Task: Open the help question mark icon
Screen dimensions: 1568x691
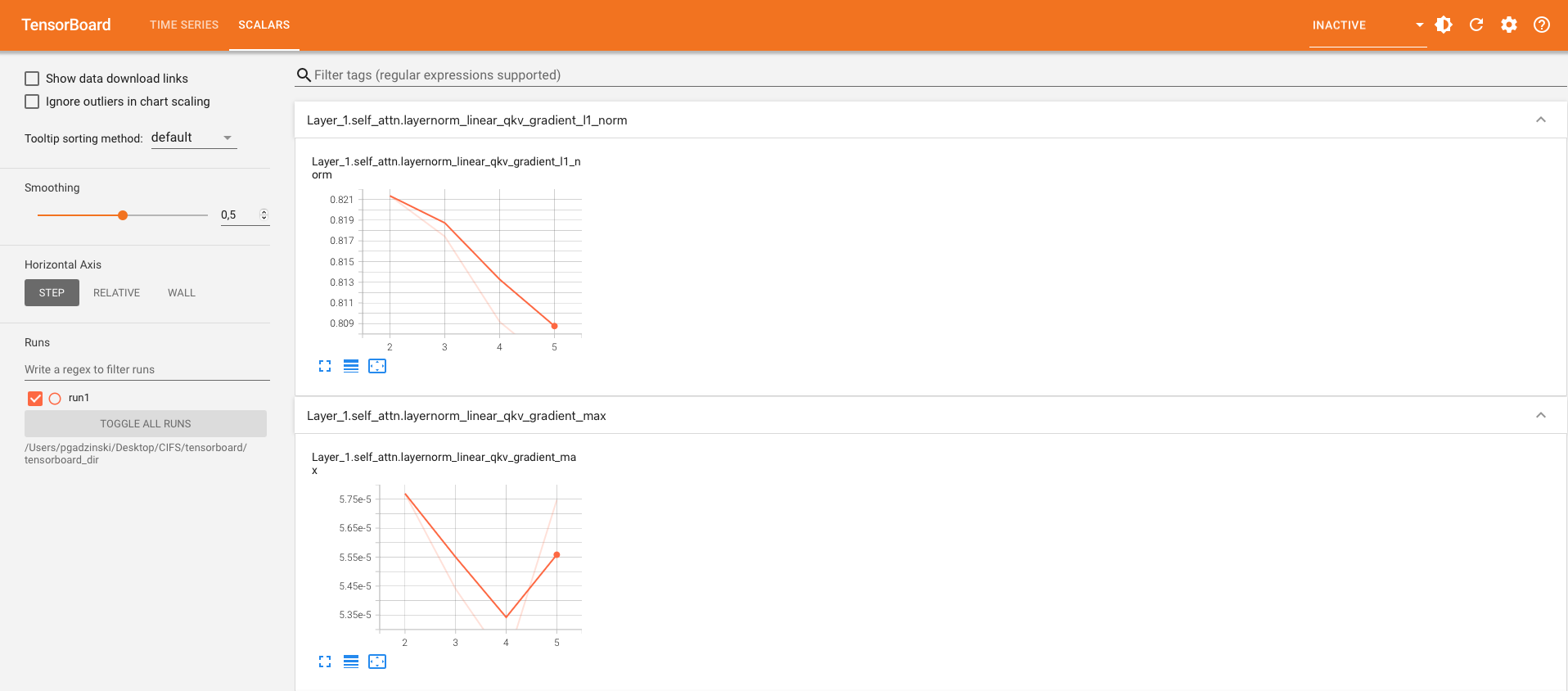Action: tap(1542, 25)
